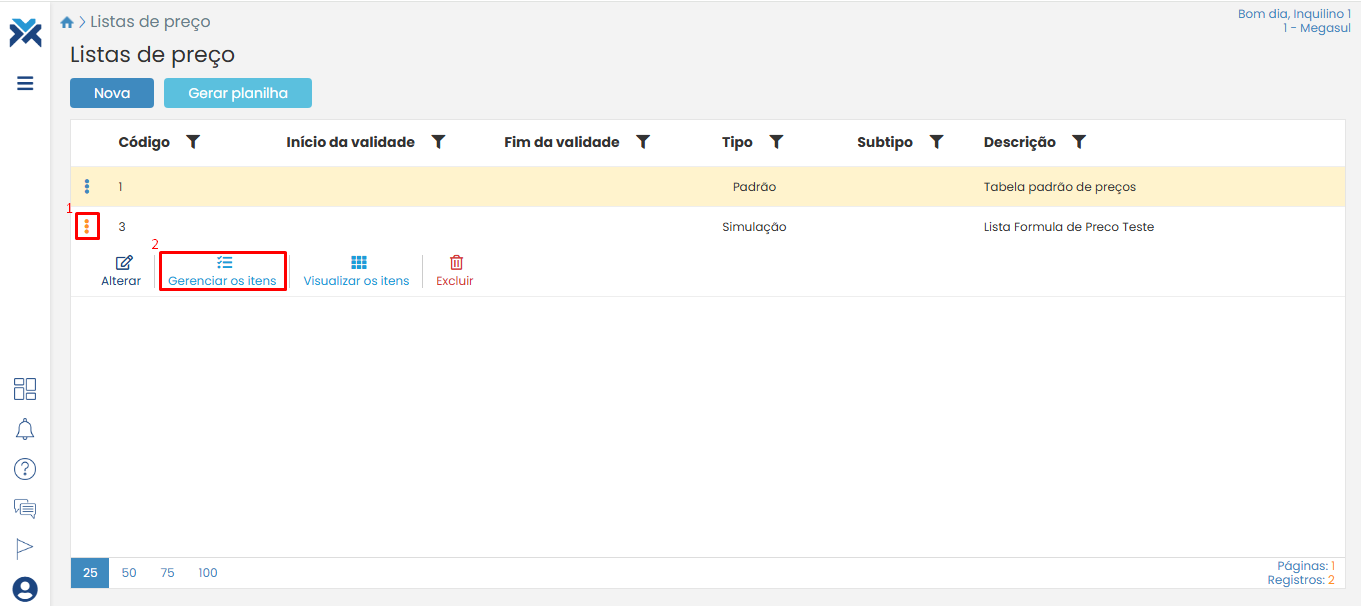Image resolution: width=1361 pixels, height=606 pixels.
Task: Open the Tipo column filter
Action: 776,142
